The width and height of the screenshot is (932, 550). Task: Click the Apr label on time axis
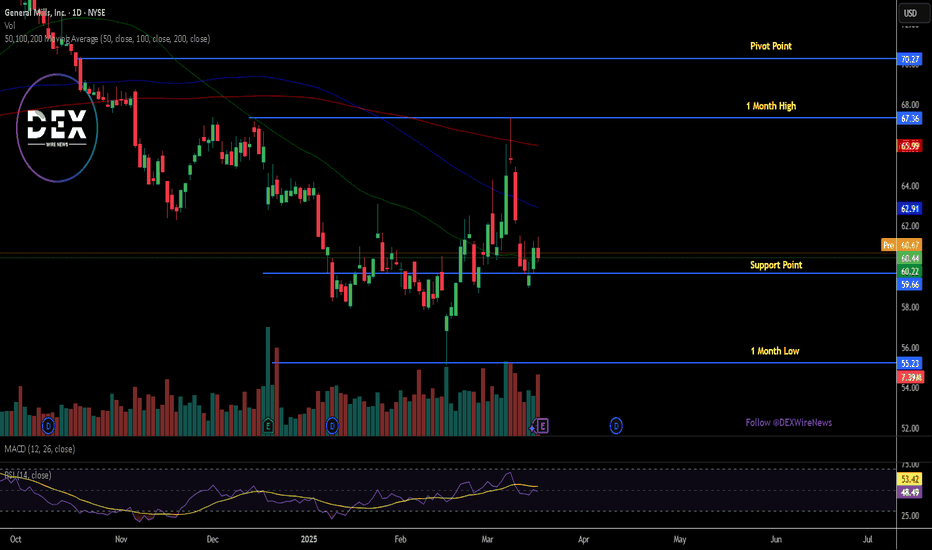pos(584,539)
